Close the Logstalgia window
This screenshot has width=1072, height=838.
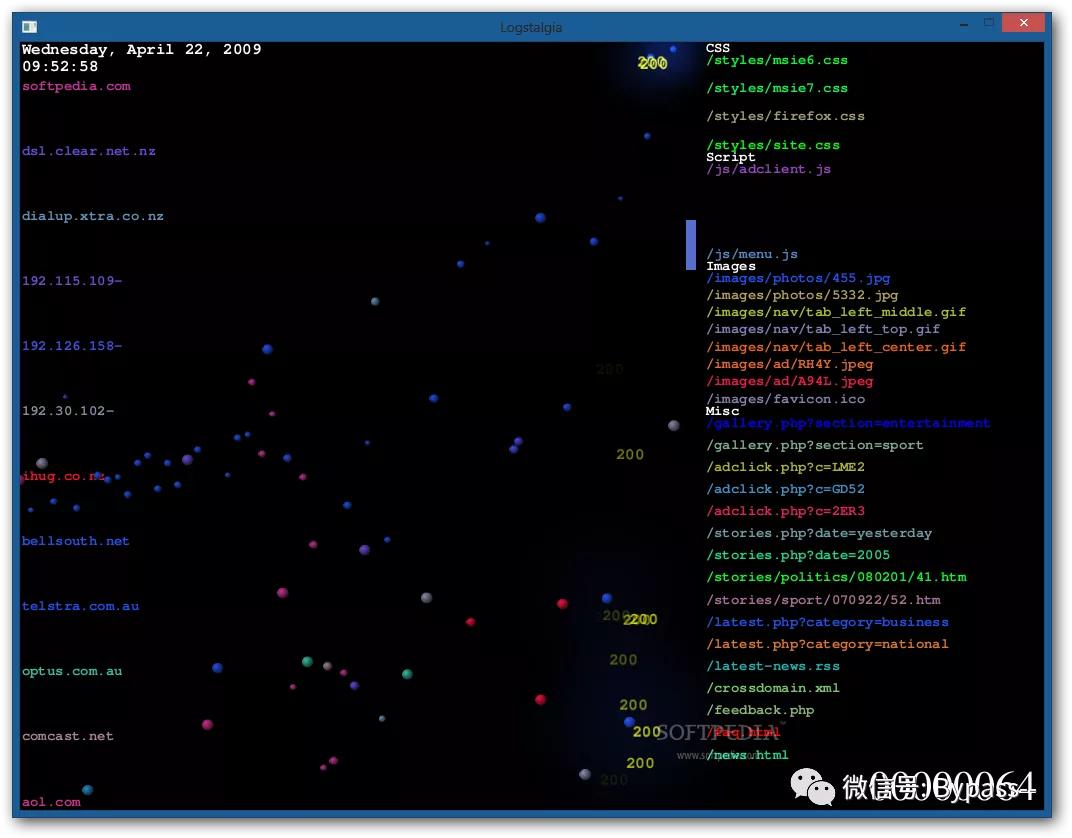(x=1023, y=23)
